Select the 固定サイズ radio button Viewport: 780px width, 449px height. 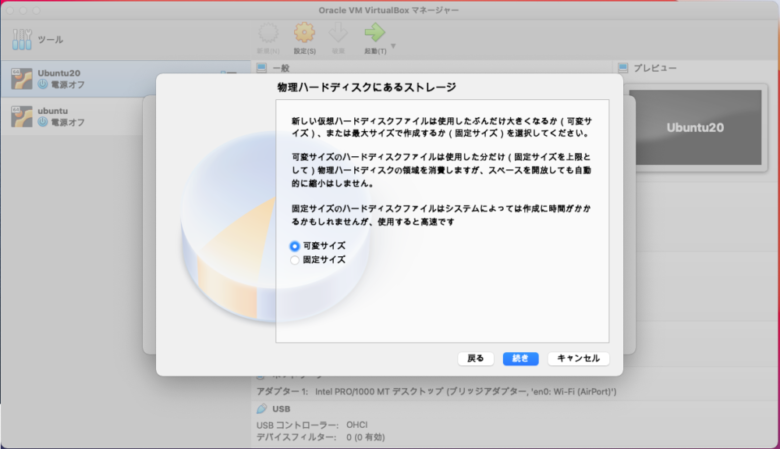pyautogui.click(x=295, y=260)
